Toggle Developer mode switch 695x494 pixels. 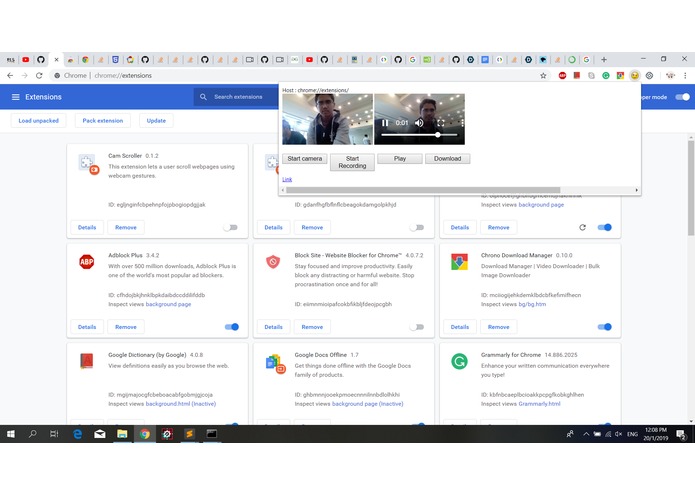683,97
